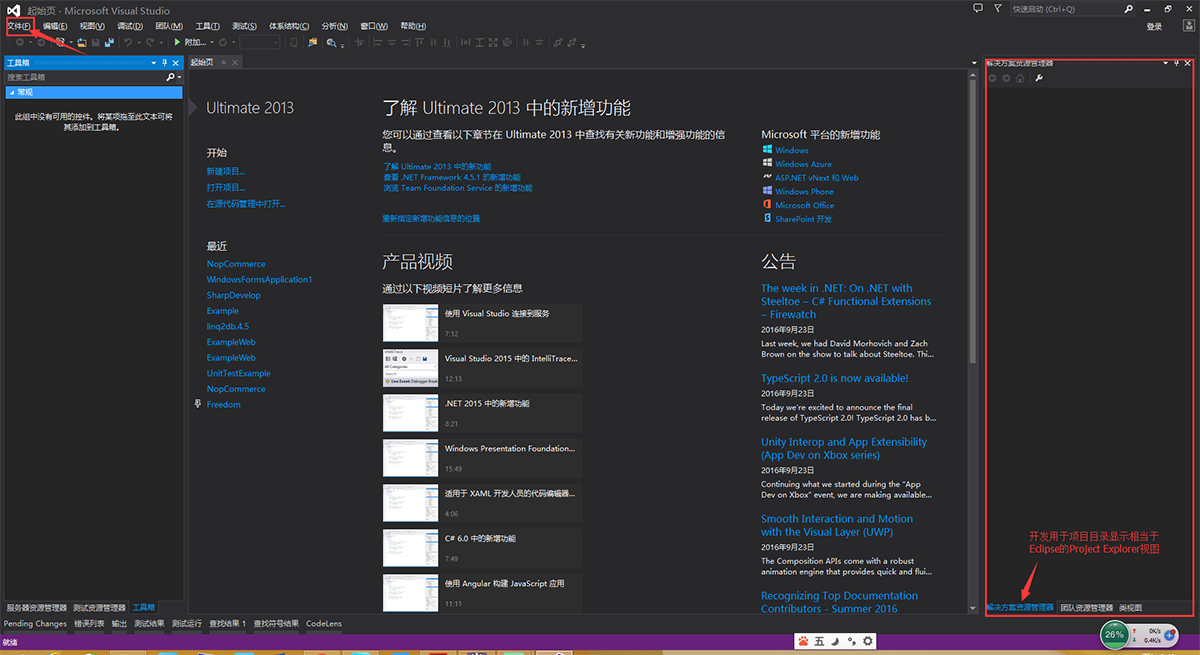Toggle auto-hide pin on Solution Explorer panel
Image resolution: width=1200 pixels, height=655 pixels.
tap(1176, 63)
